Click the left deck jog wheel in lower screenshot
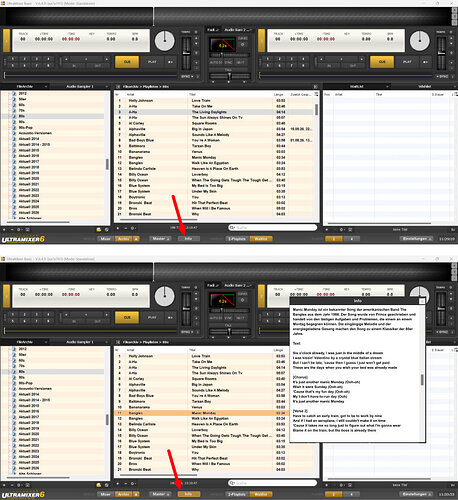This screenshot has height=500, width=458. click(x=165, y=296)
